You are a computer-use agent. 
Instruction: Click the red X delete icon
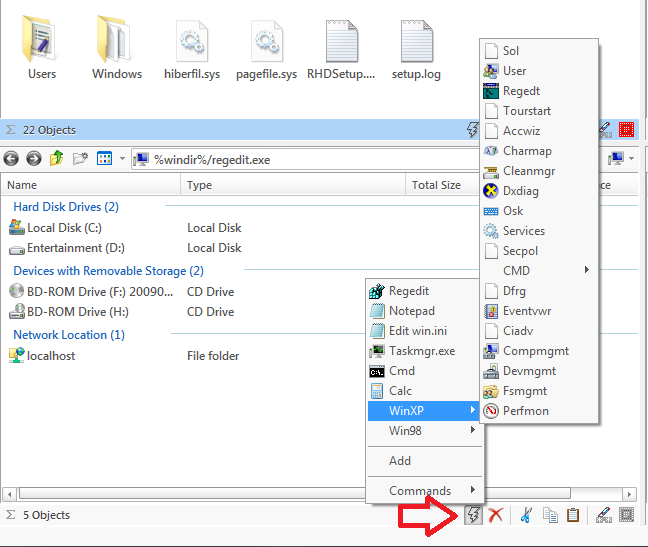click(x=496, y=515)
